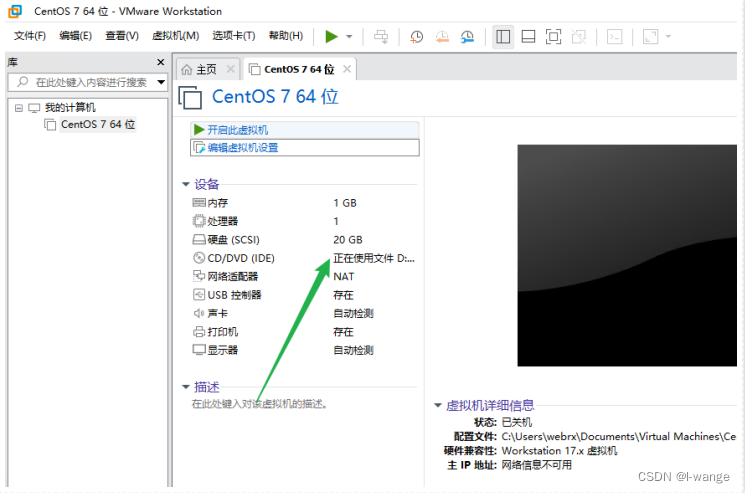Click the hard disk icon beside 硬盘
Image resolution: width=745 pixels, height=493 pixels.
(x=199, y=239)
